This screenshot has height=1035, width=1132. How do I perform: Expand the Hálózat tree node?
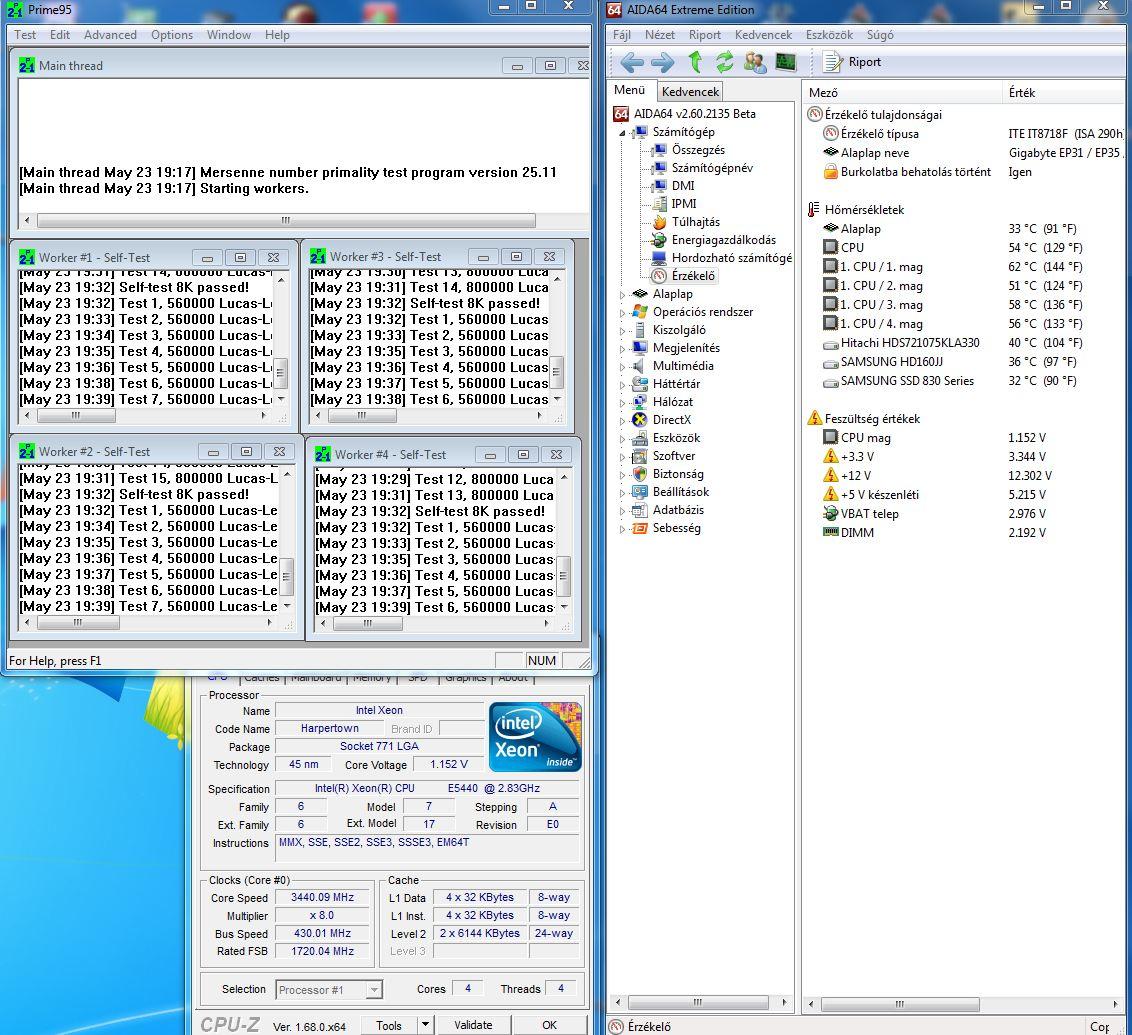(622, 403)
